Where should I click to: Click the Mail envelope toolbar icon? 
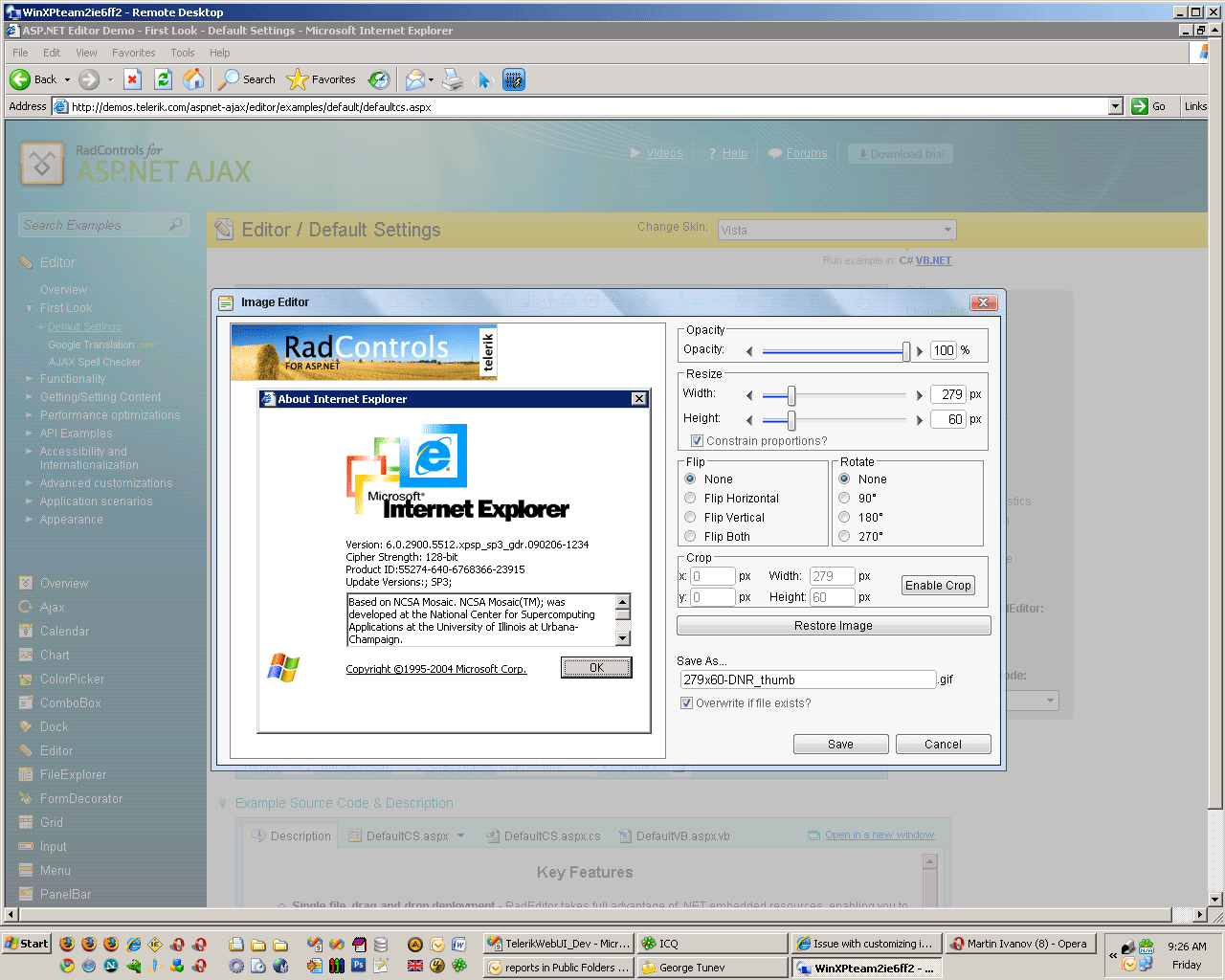414,79
